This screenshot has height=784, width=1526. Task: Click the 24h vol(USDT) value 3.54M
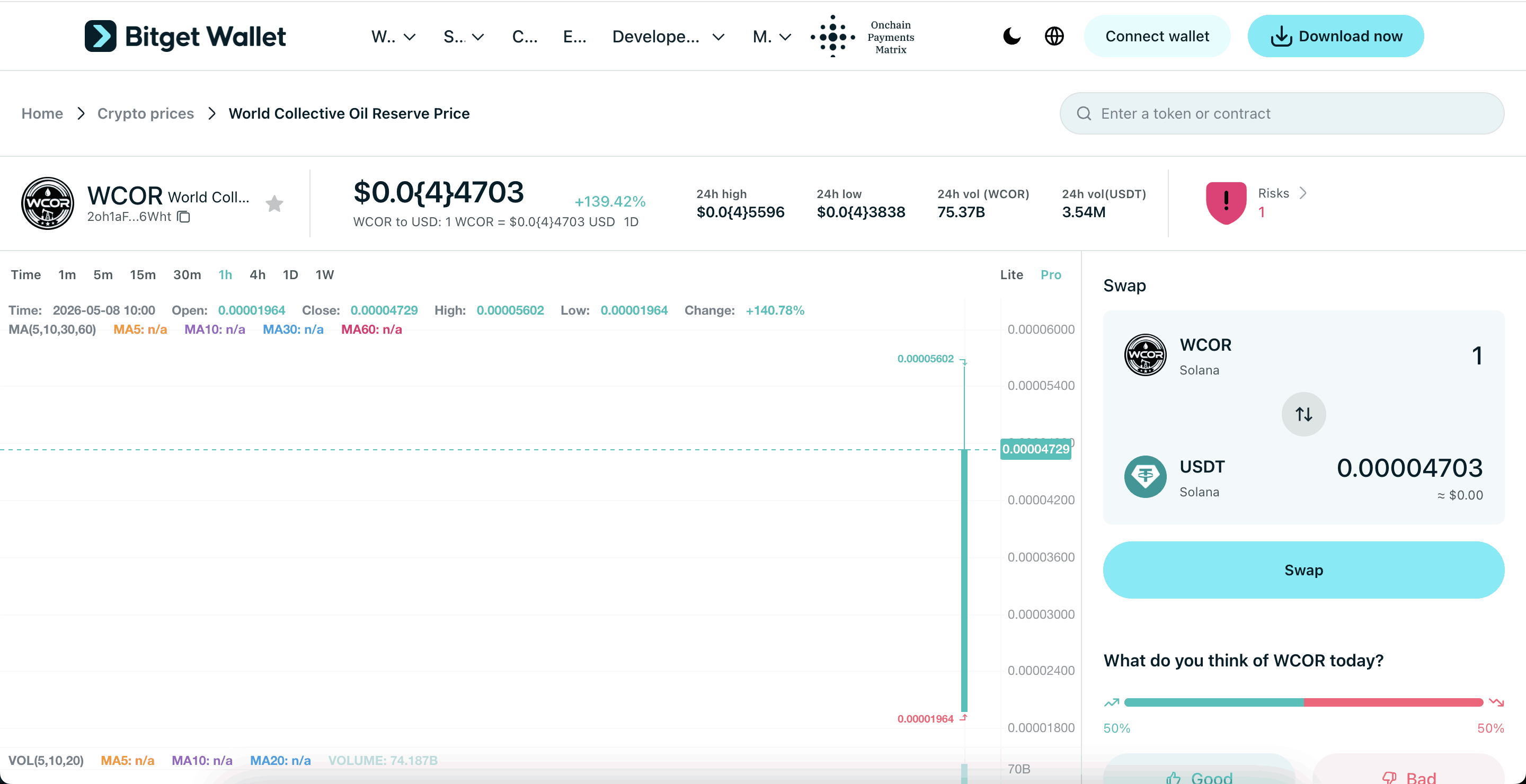[x=1084, y=212]
